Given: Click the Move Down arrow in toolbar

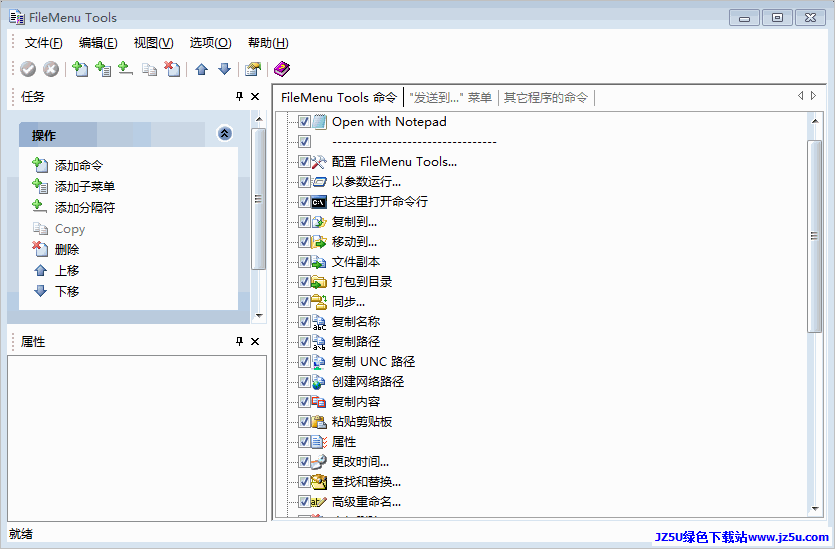Looking at the screenshot, I should click(x=224, y=69).
